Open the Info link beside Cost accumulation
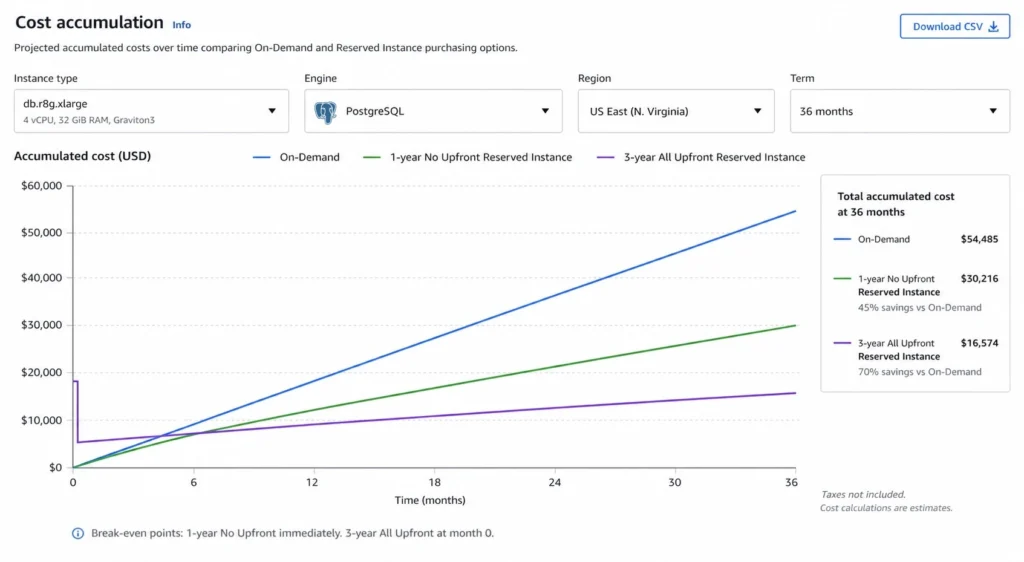The image size is (1024, 562). [x=182, y=25]
